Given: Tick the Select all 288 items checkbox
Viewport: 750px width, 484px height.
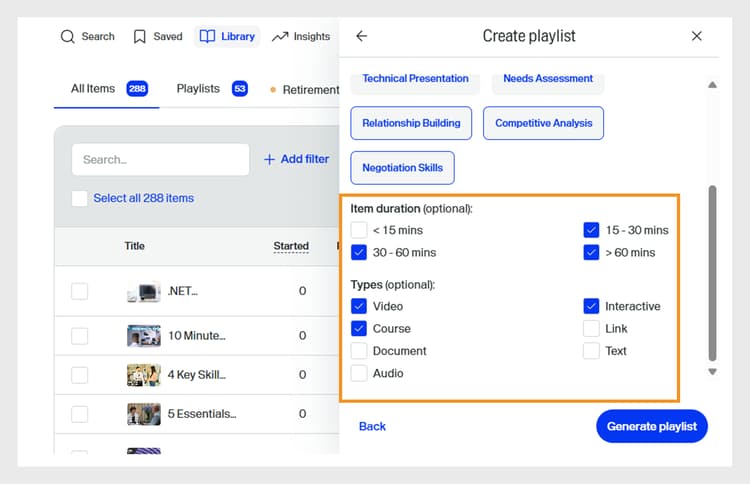Looking at the screenshot, I should (x=80, y=198).
